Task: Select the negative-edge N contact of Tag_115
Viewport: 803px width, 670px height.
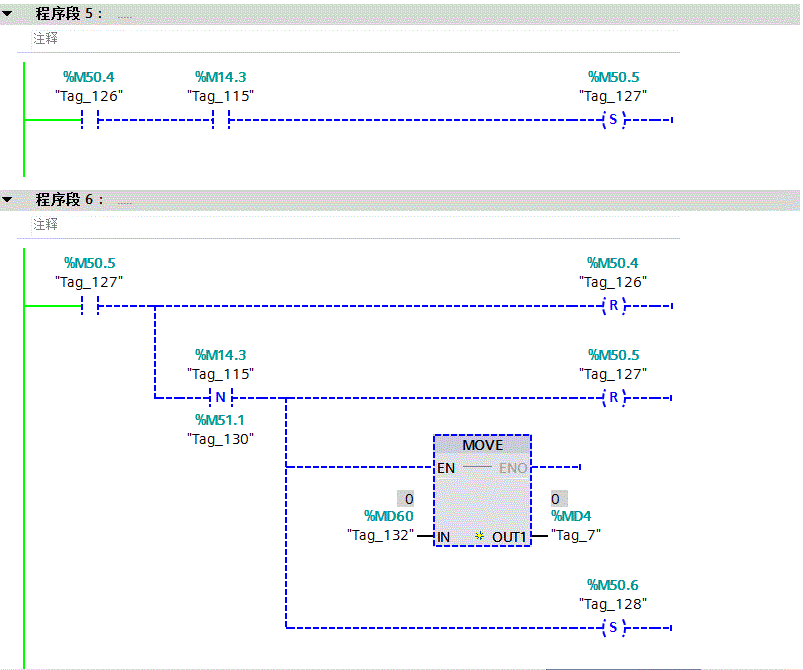Action: (x=221, y=397)
